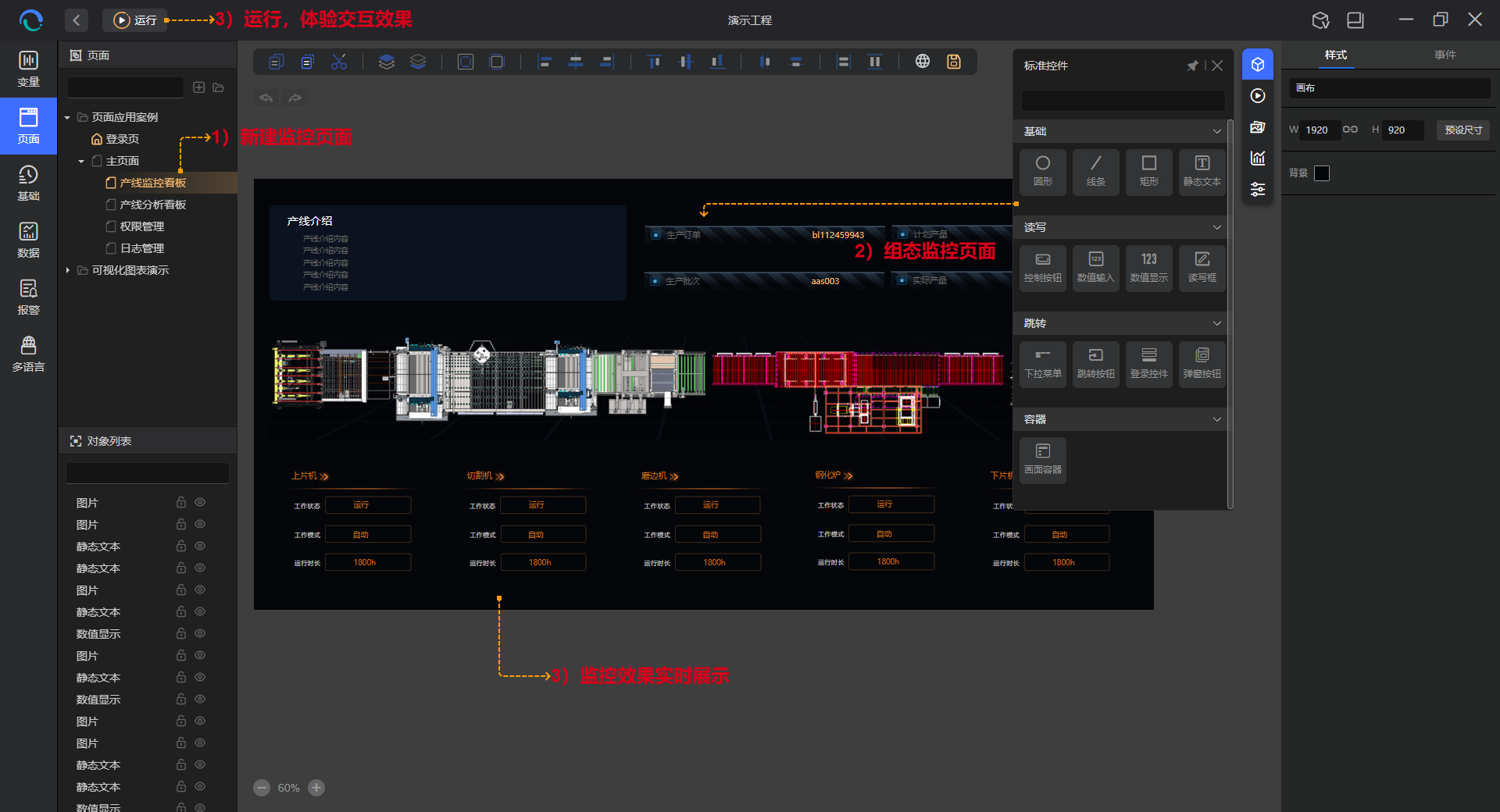
Task: Open the 报警 sidebar section
Action: 28,297
